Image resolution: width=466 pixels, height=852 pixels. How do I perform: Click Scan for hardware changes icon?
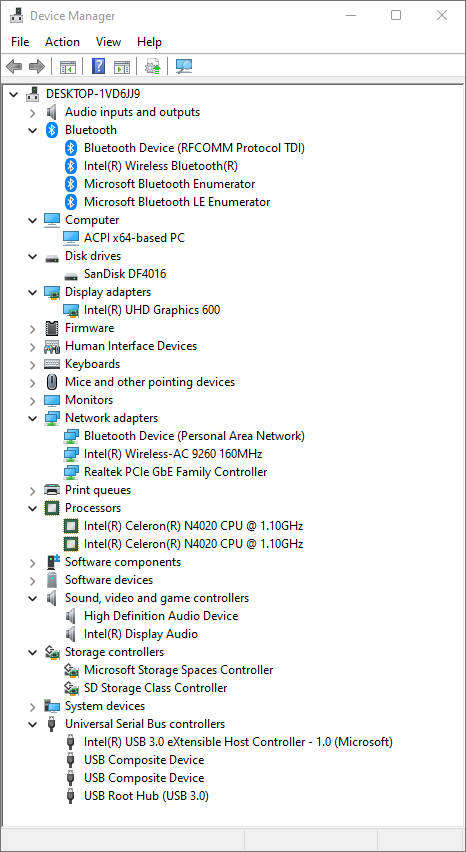185,67
